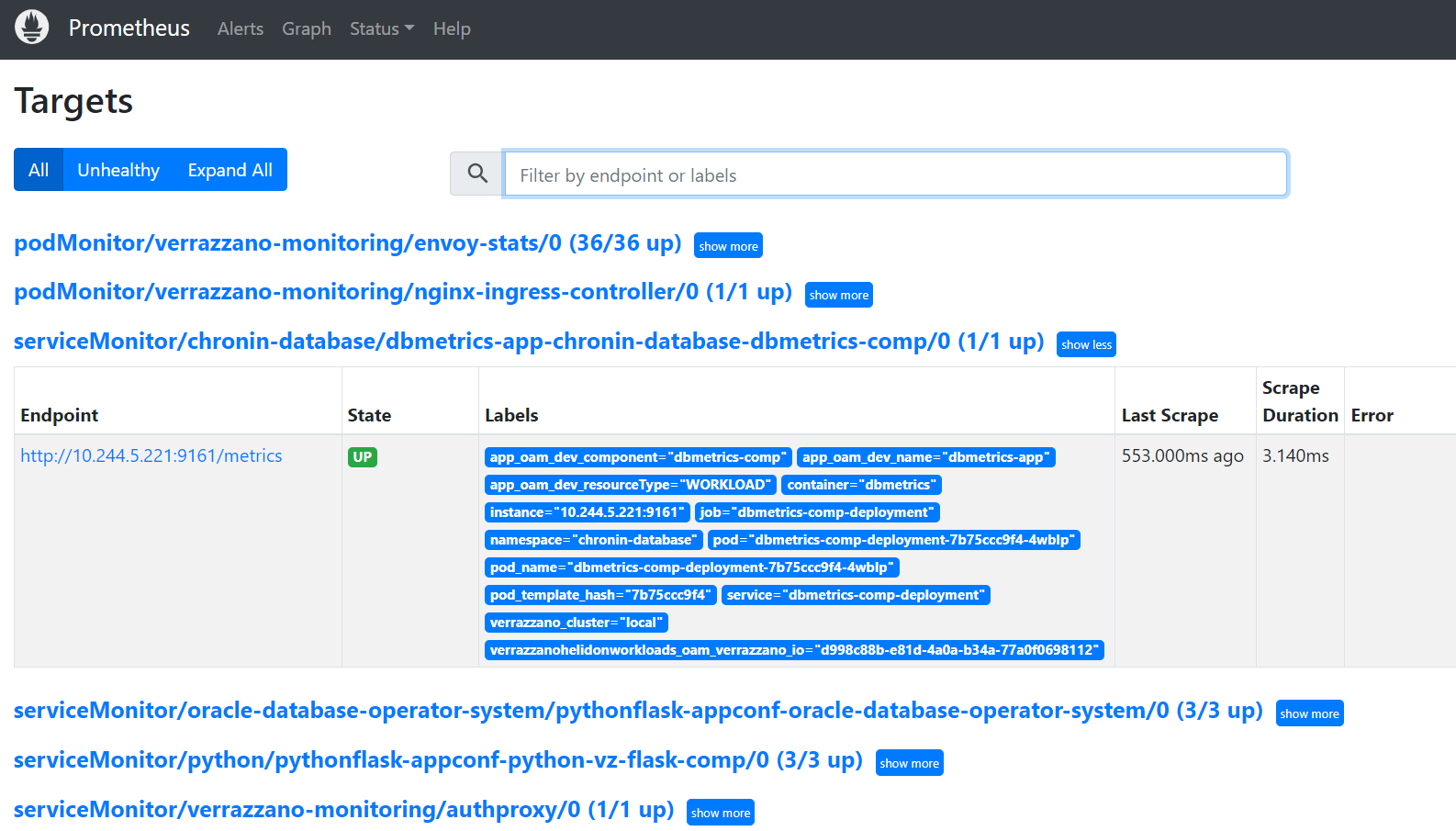The image size is (1456, 831).
Task: Click the service= label badge
Action: coord(856,595)
